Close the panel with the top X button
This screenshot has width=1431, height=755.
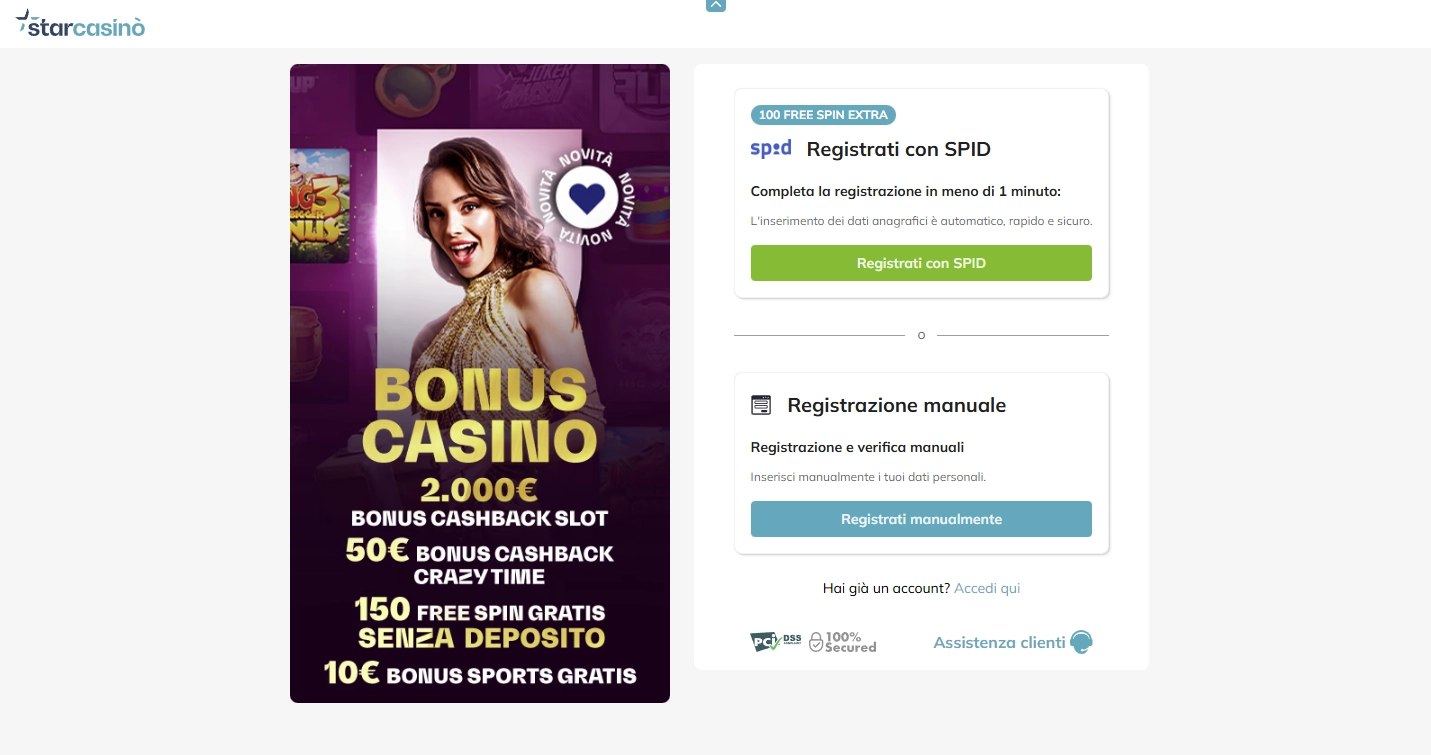click(x=715, y=4)
